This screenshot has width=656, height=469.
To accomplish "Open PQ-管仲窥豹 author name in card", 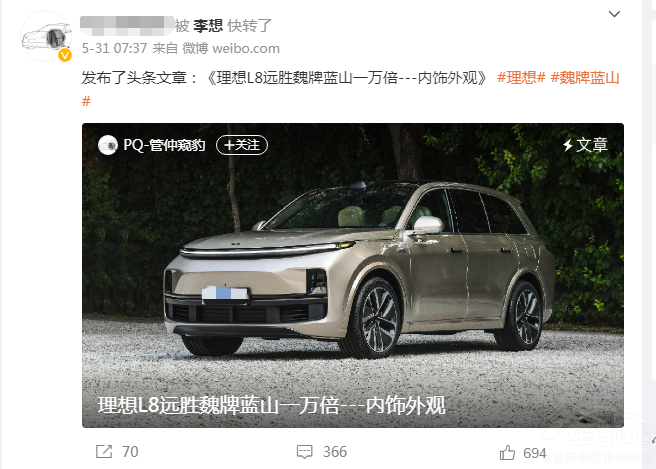I will pos(164,145).
